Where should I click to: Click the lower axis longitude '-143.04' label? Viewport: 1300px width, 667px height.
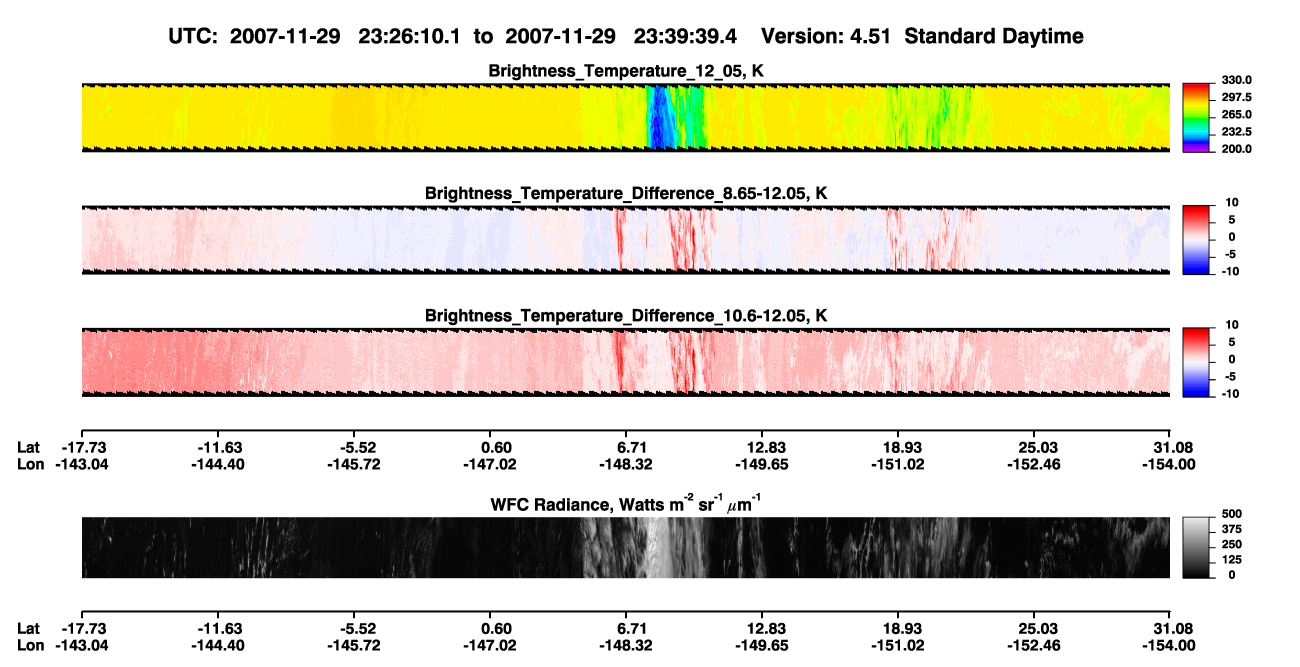[x=81, y=646]
